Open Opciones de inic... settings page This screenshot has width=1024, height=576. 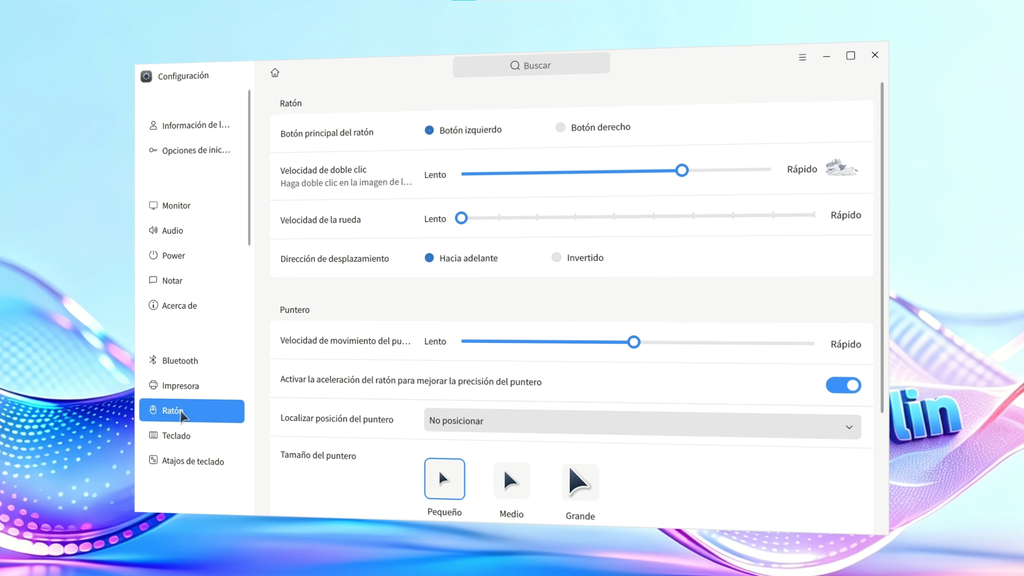[192, 150]
